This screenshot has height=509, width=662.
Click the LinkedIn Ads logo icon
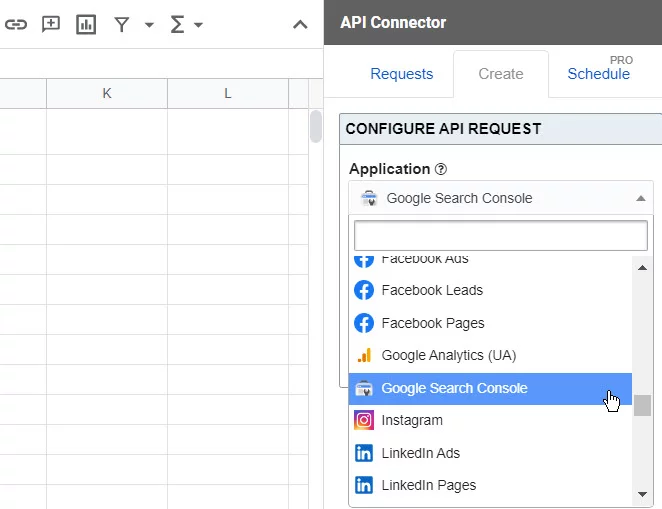pyautogui.click(x=364, y=453)
